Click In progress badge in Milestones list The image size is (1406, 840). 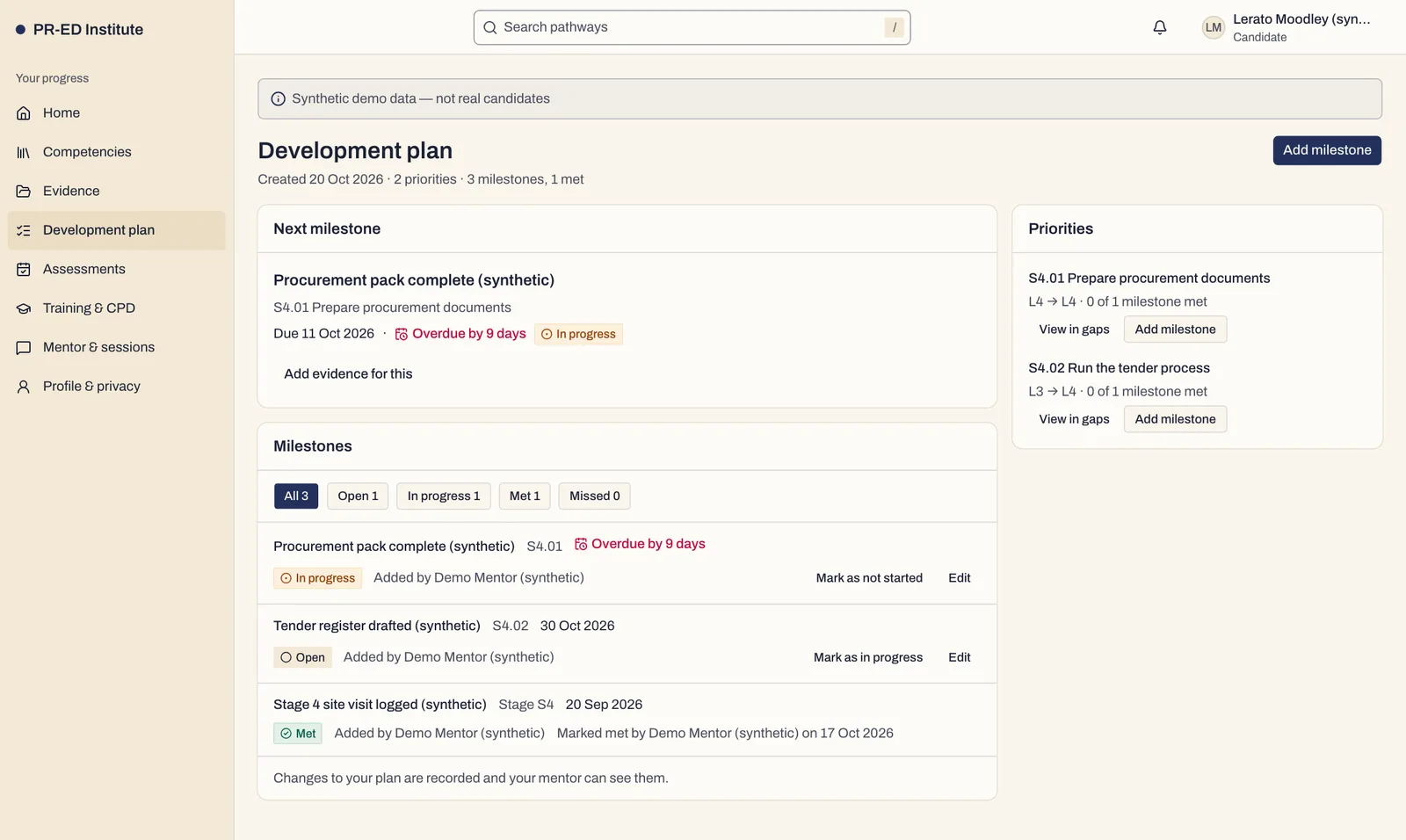pyautogui.click(x=317, y=578)
